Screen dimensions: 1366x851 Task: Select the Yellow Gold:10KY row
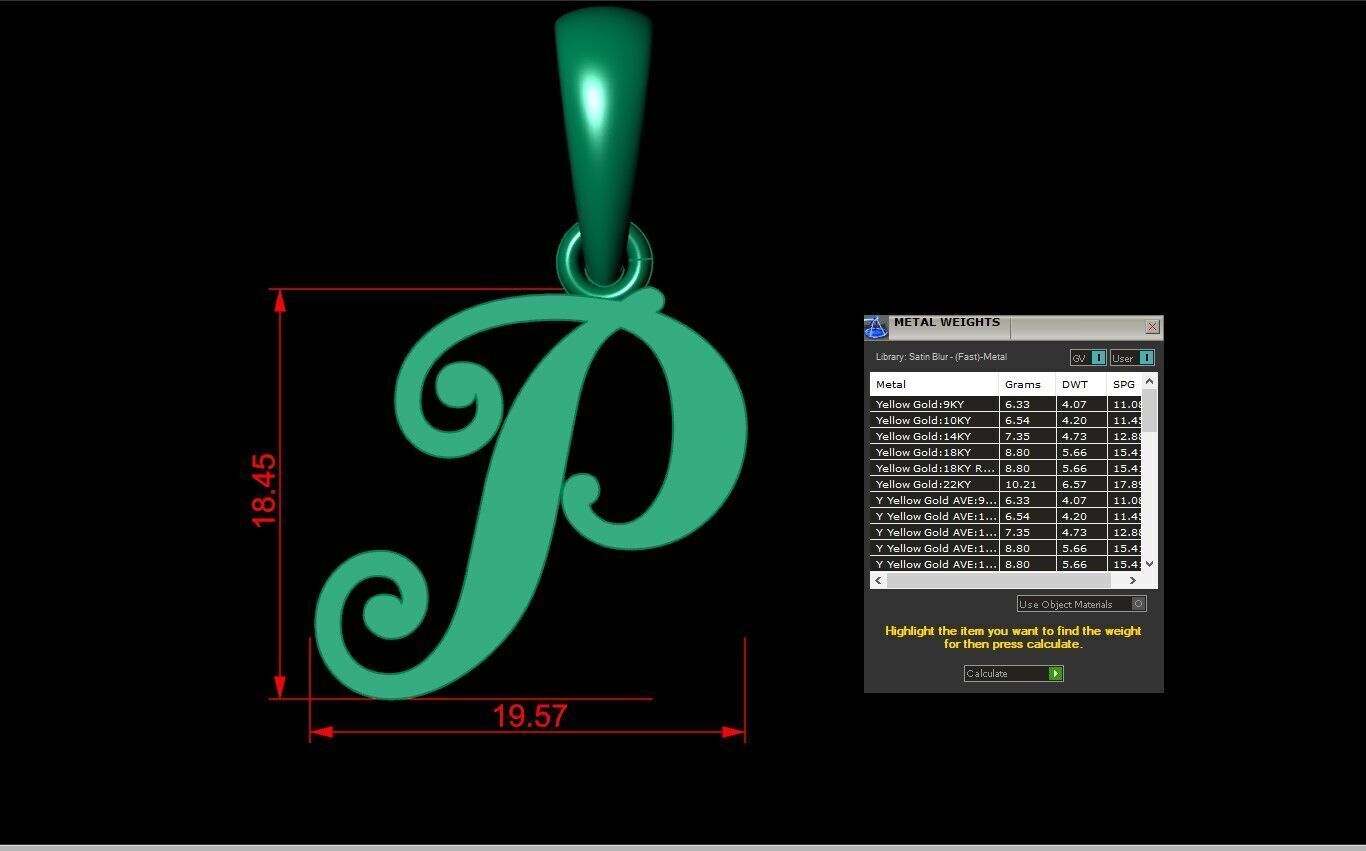click(x=1005, y=420)
